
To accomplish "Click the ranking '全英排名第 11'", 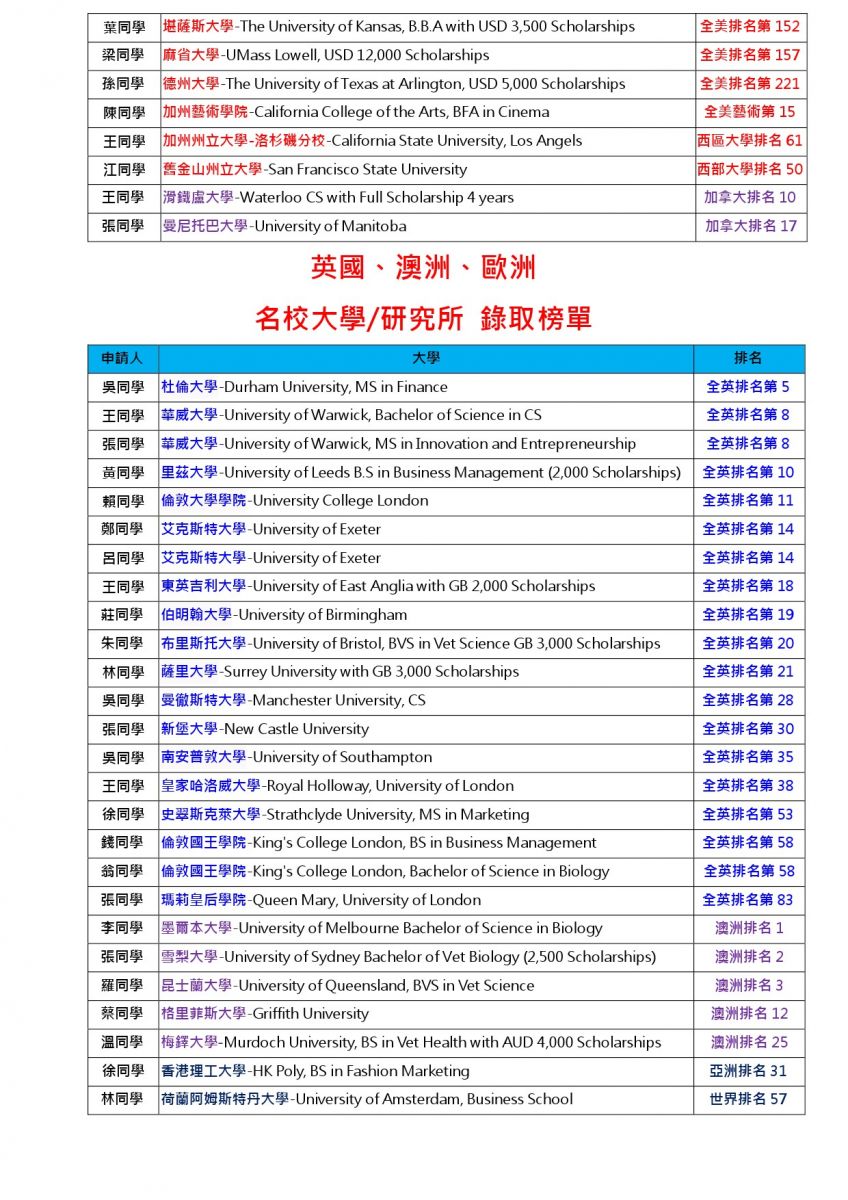I will click(x=749, y=501).
